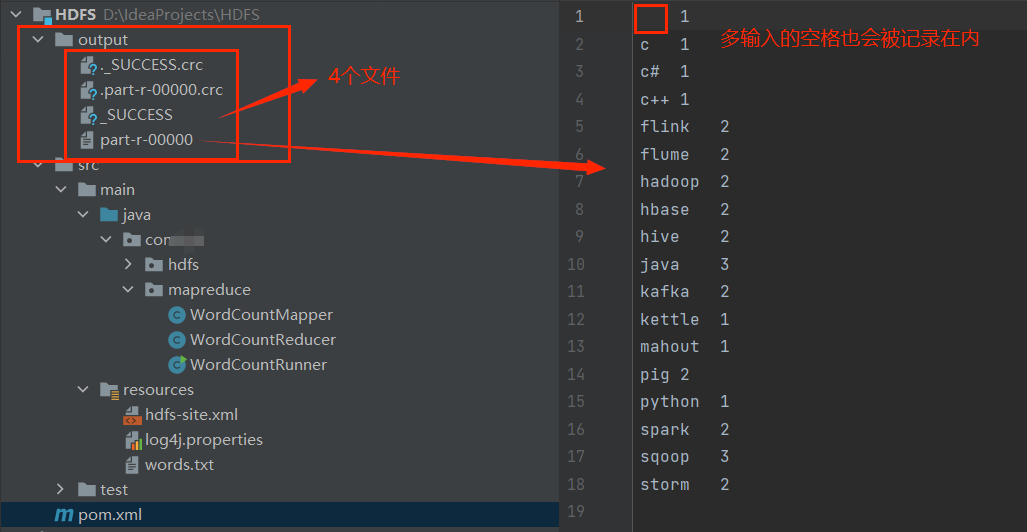Click the WordCountMapper class icon
1027x532 pixels.
click(x=176, y=315)
